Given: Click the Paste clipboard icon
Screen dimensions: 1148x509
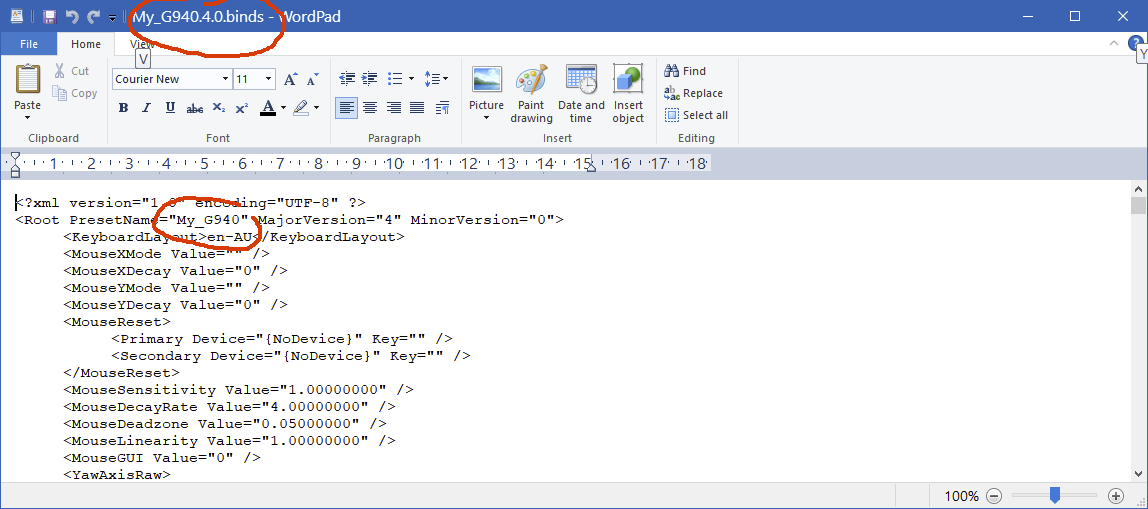Looking at the screenshot, I should [28, 78].
